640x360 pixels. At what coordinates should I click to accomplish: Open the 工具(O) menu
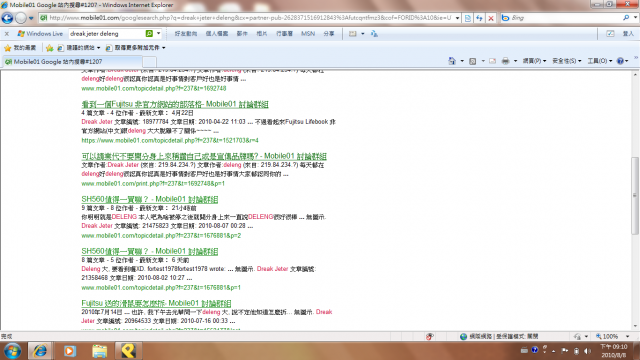coord(600,61)
